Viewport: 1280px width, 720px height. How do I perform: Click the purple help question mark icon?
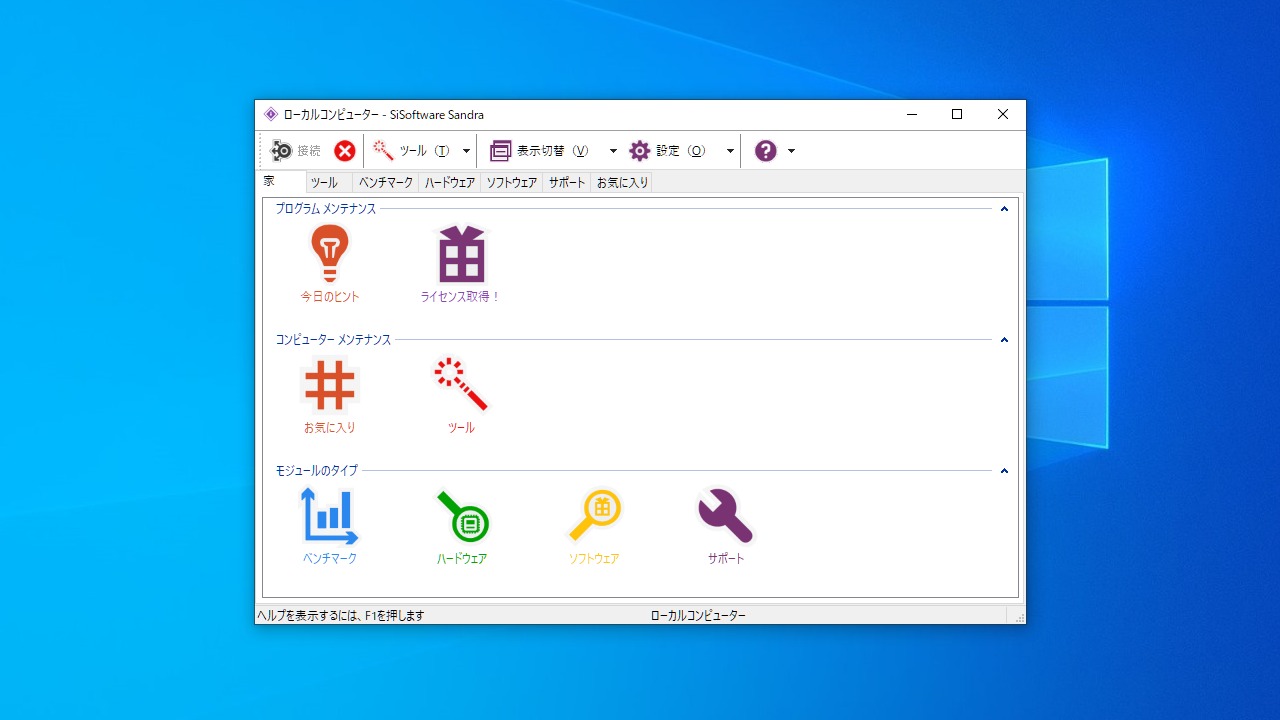point(766,151)
